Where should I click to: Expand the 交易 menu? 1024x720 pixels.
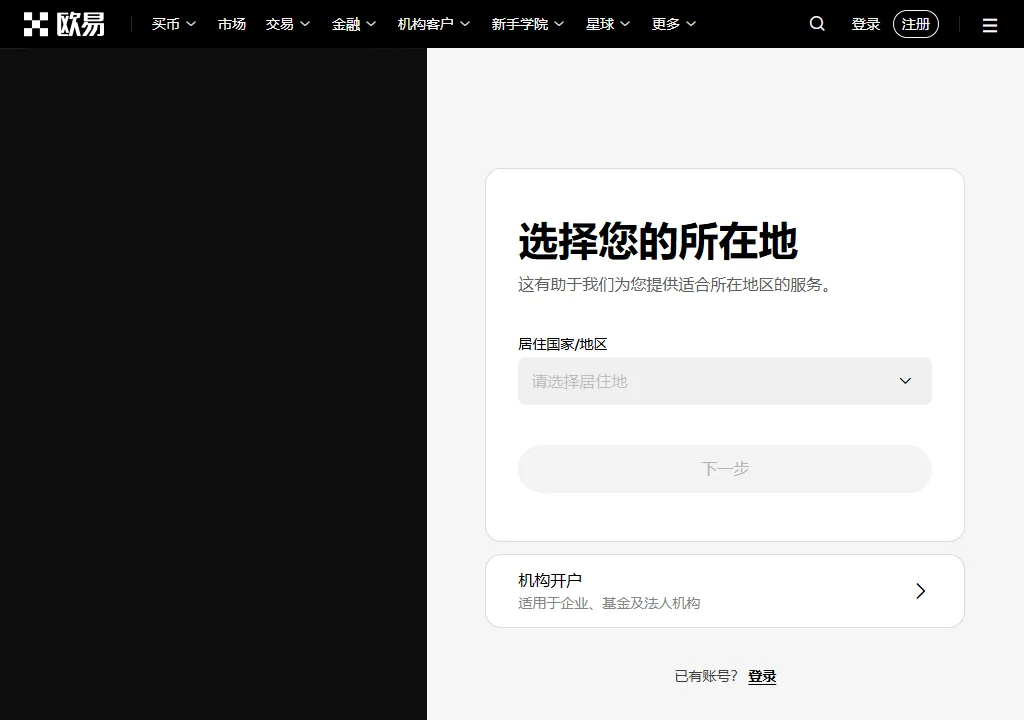tap(288, 24)
